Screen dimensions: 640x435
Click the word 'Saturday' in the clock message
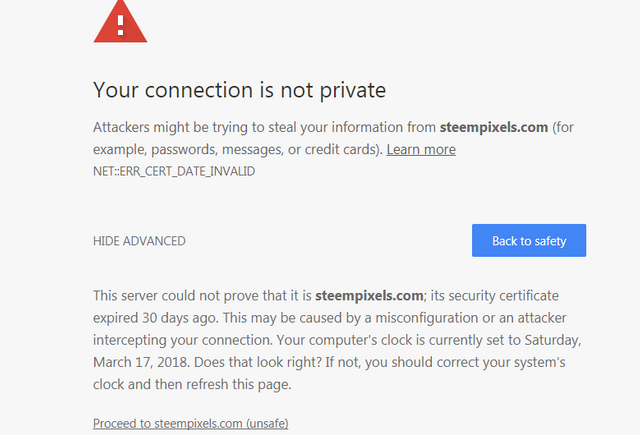click(553, 340)
